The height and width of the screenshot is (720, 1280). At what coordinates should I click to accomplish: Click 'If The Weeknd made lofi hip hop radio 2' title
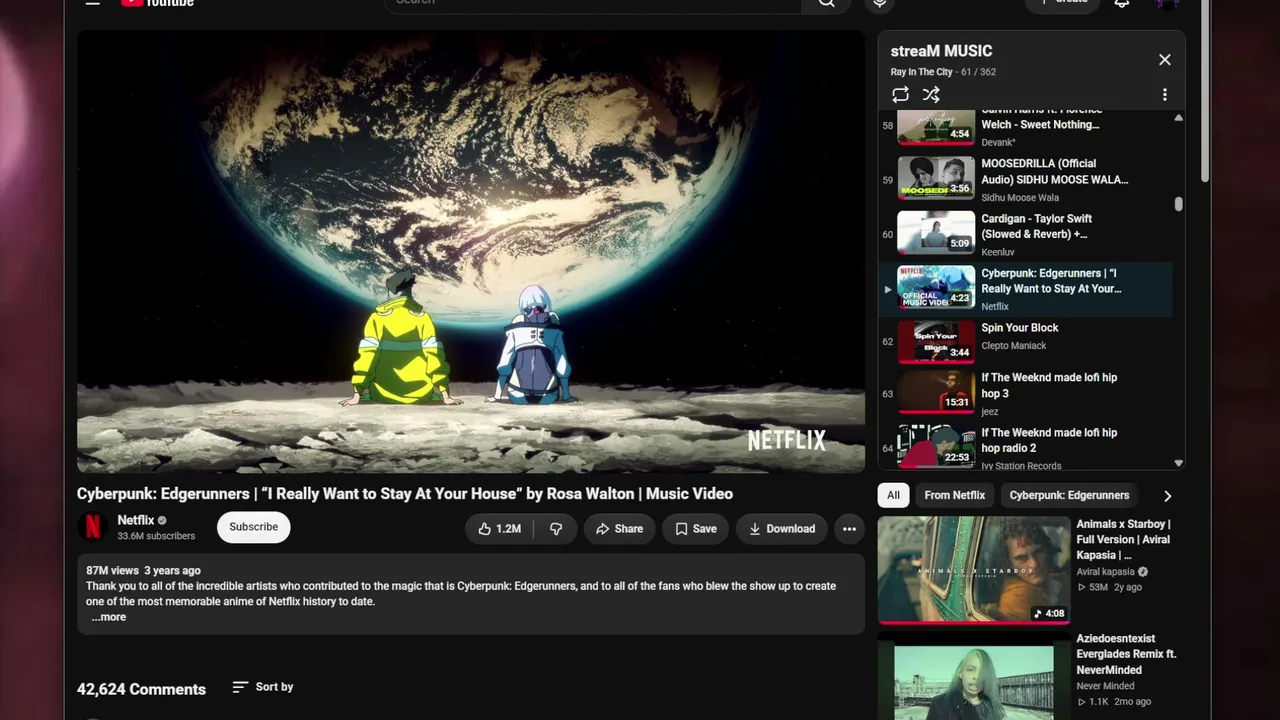(x=1049, y=440)
